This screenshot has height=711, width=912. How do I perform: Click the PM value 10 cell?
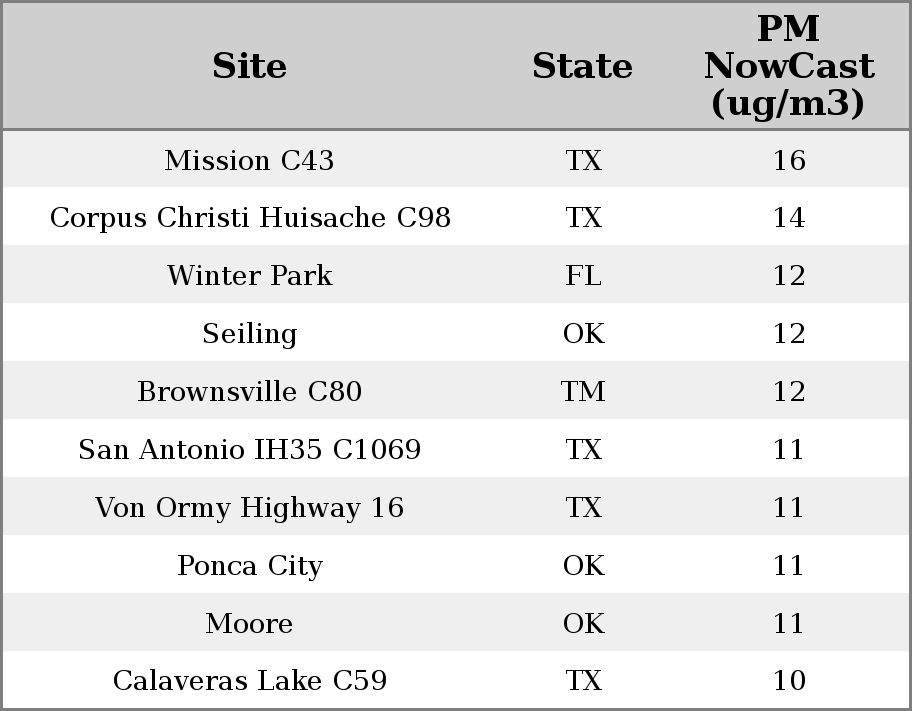pos(788,681)
